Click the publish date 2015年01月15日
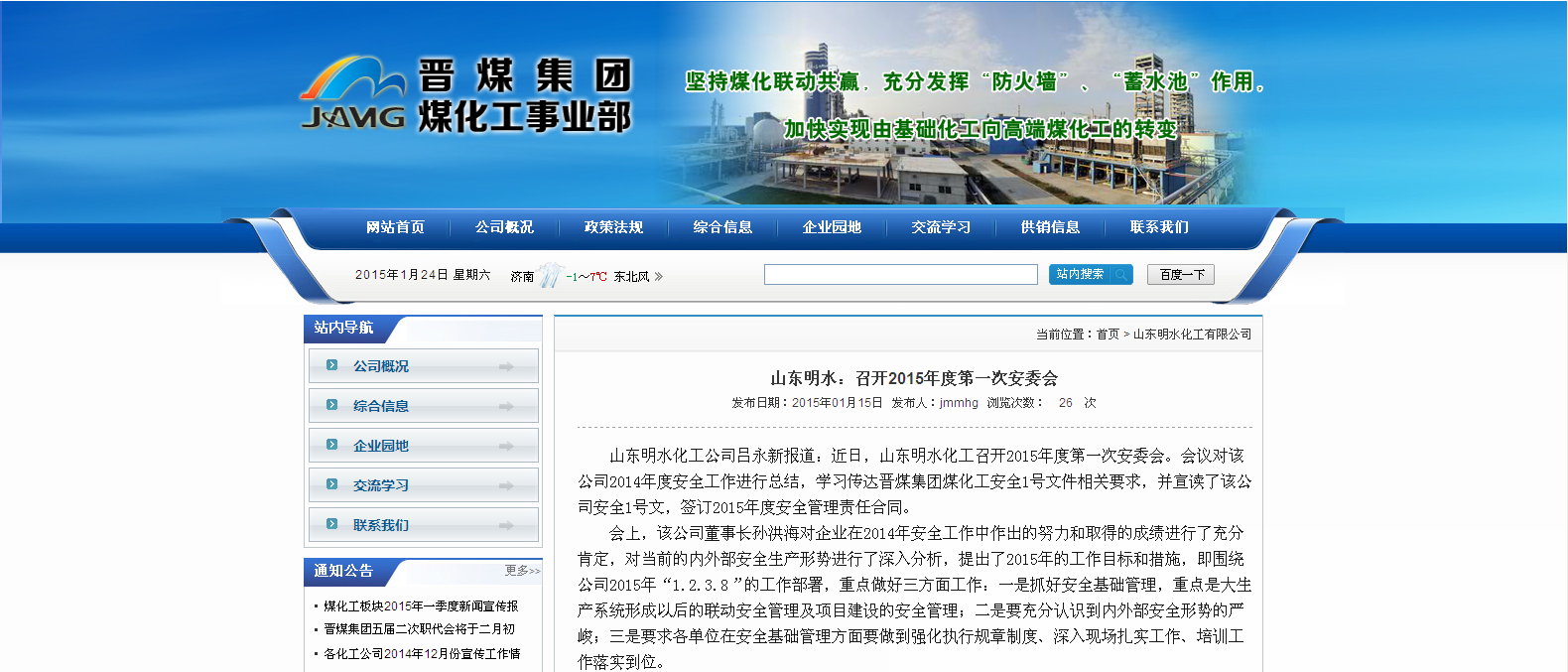 click(837, 403)
